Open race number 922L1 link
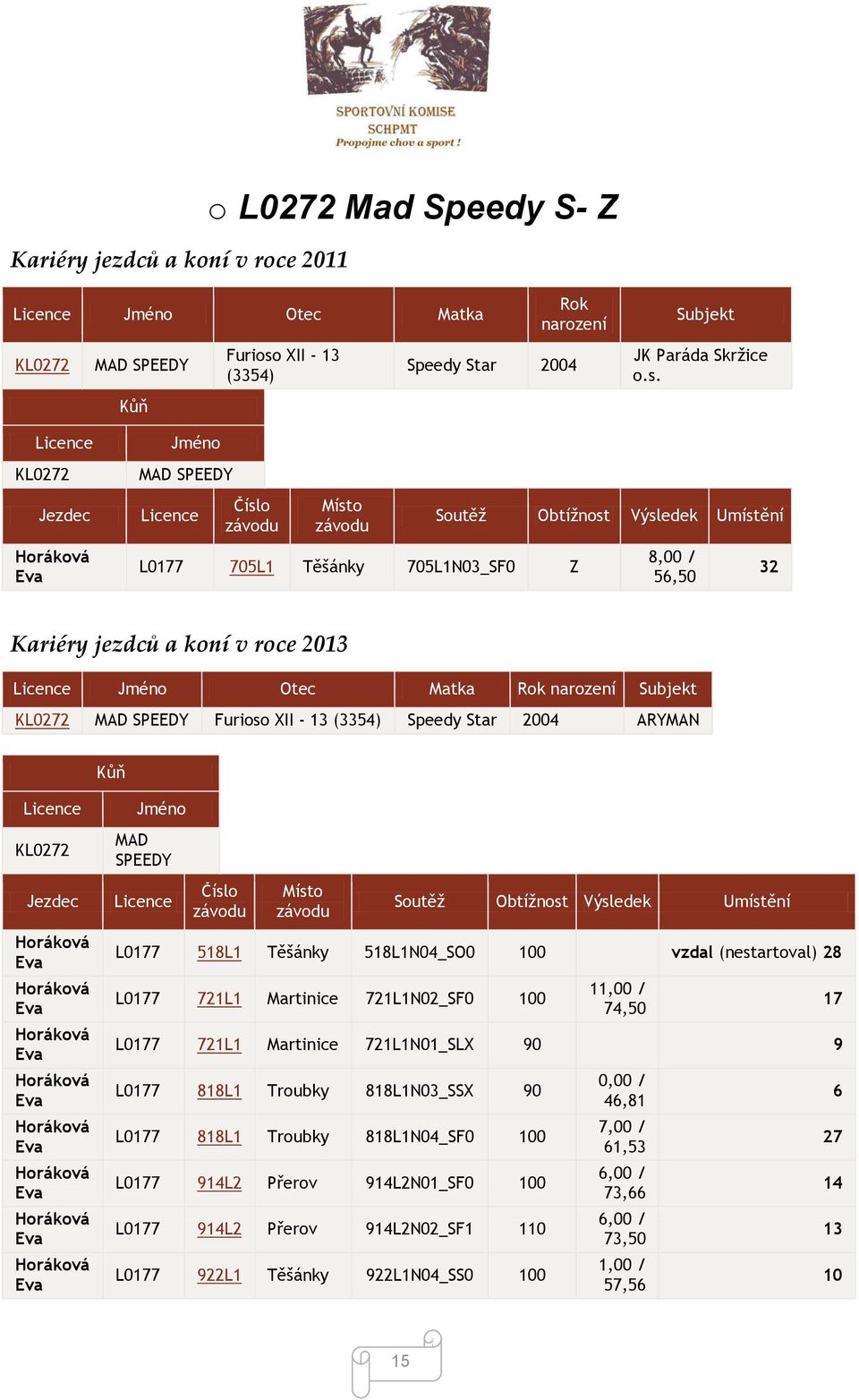This screenshot has height=1400, width=859. tap(219, 1275)
